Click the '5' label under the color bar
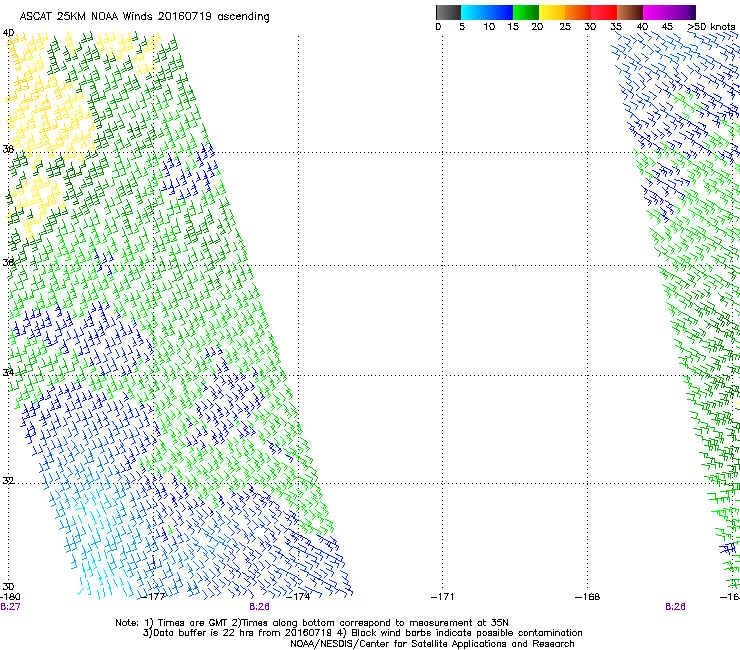This screenshot has width=740, height=650. click(462, 27)
